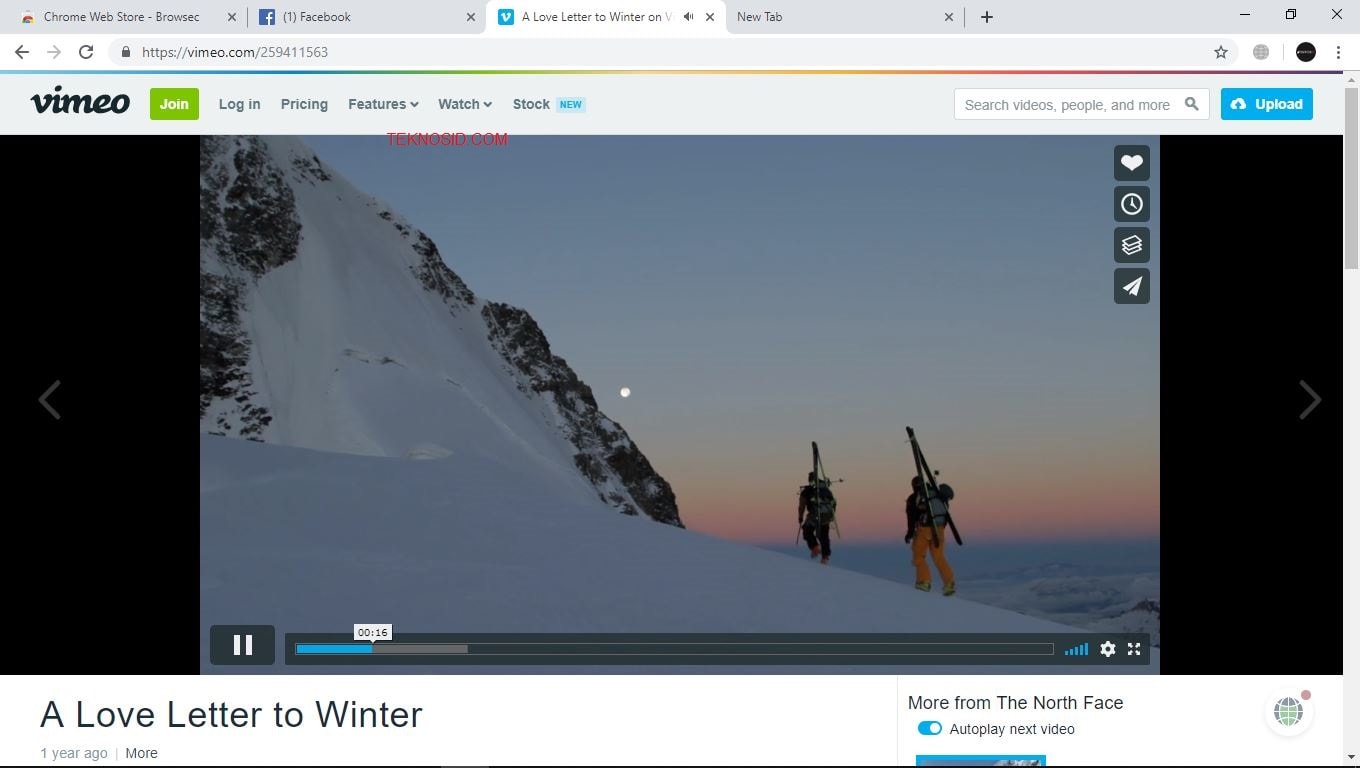Open the Pricing page link
Viewport: 1360px width, 768px height.
304,104
